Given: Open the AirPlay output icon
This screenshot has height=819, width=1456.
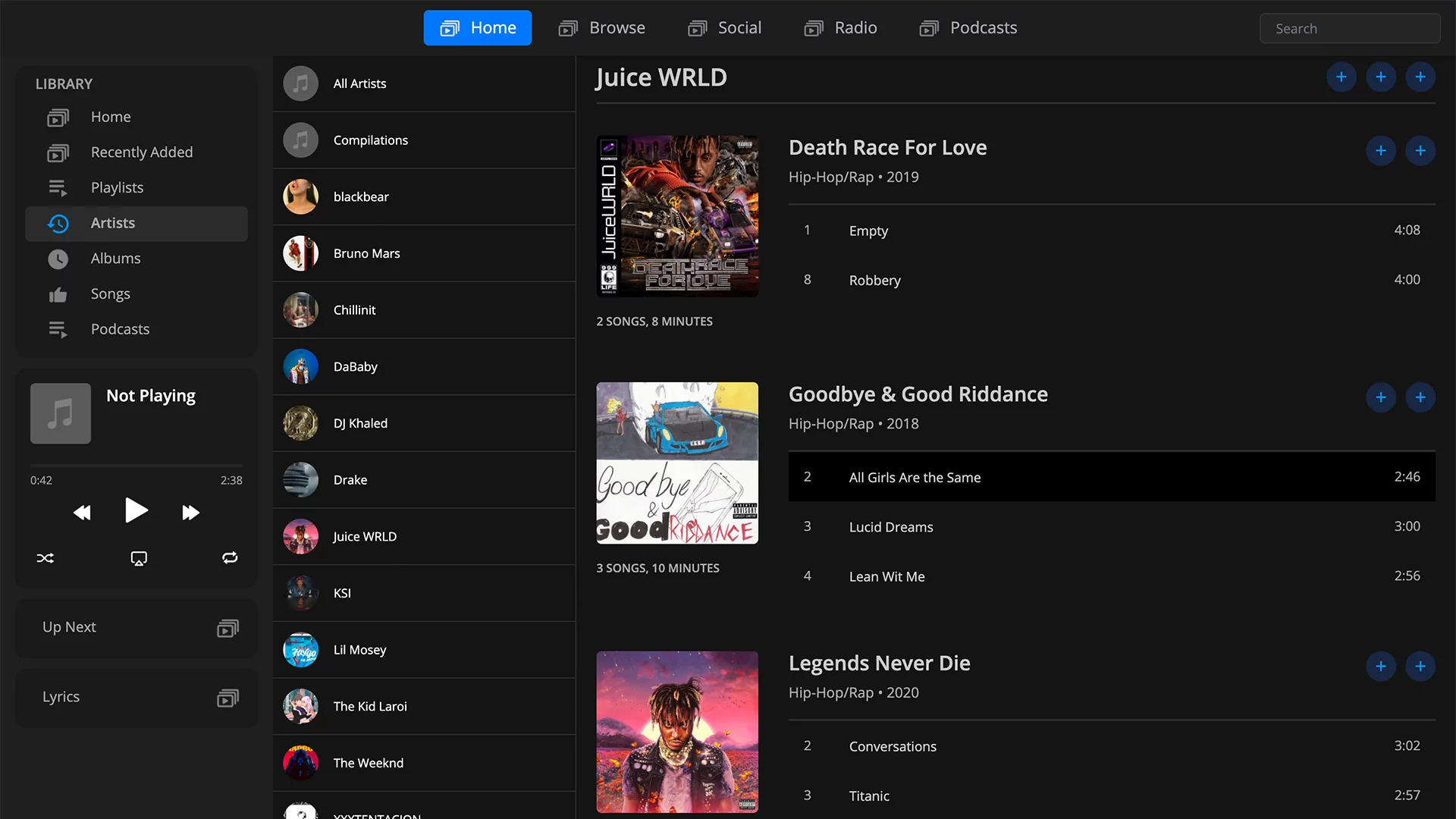Looking at the screenshot, I should (x=139, y=559).
